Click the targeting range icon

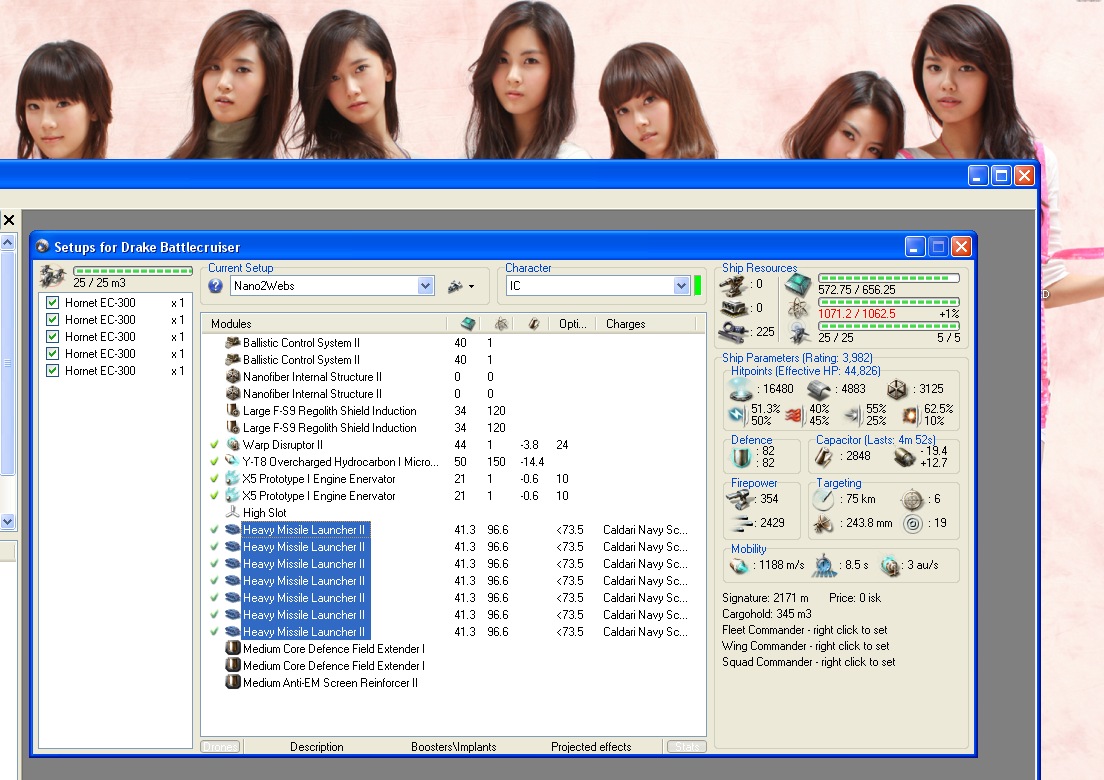point(822,499)
